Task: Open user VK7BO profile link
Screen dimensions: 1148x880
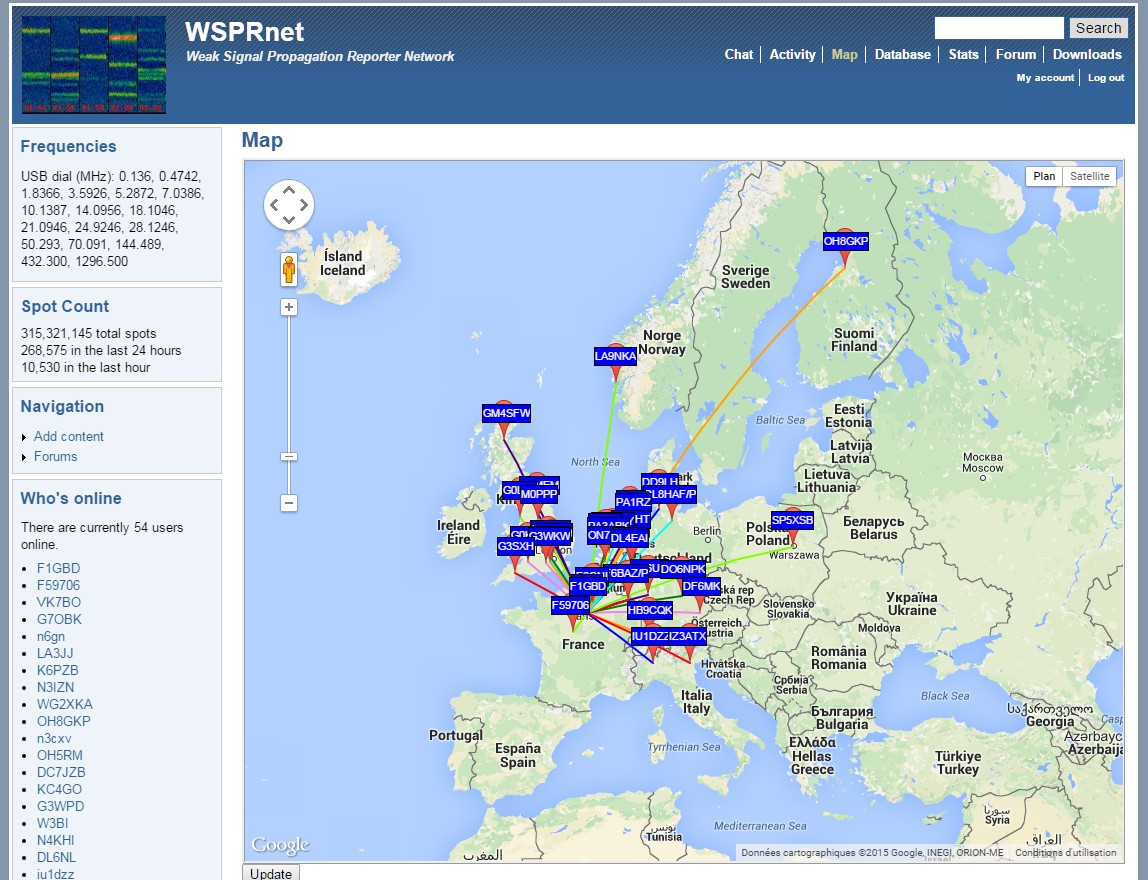Action: (59, 602)
